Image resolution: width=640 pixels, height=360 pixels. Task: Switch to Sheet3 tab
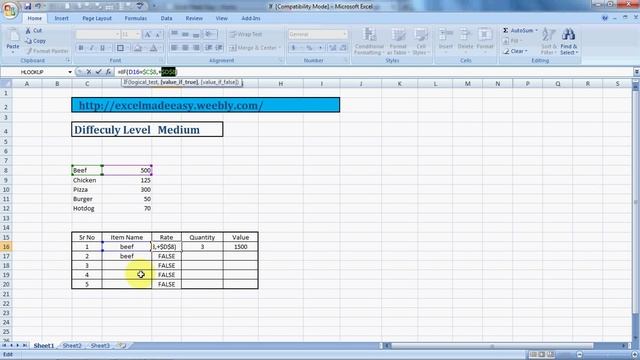[x=100, y=345]
